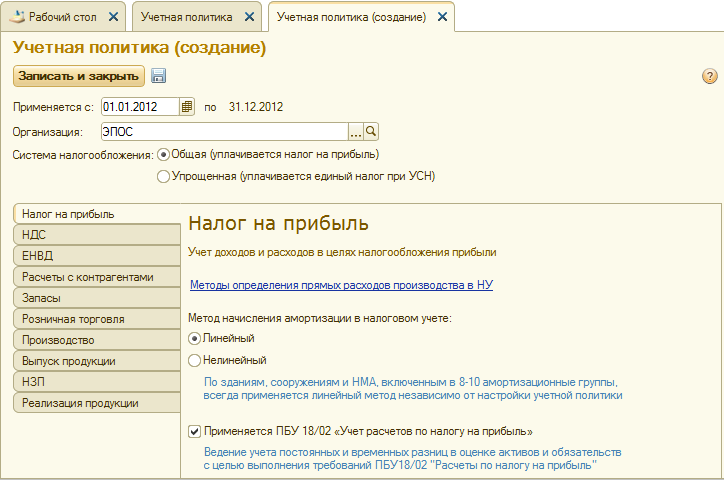Open the ЕНВД section
The width and height of the screenshot is (724, 480).
(97, 256)
